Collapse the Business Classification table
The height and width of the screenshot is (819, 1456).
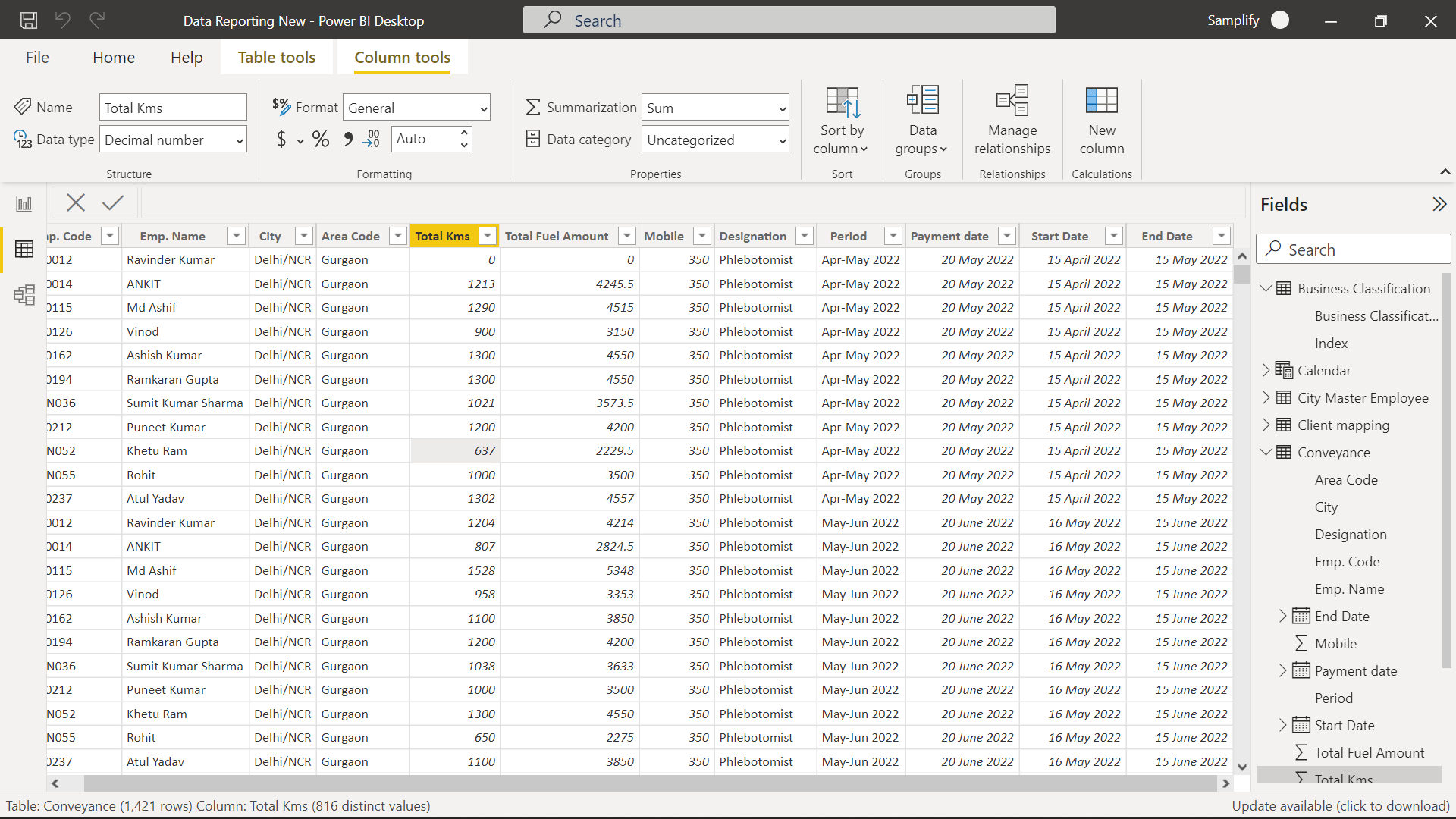[1266, 288]
